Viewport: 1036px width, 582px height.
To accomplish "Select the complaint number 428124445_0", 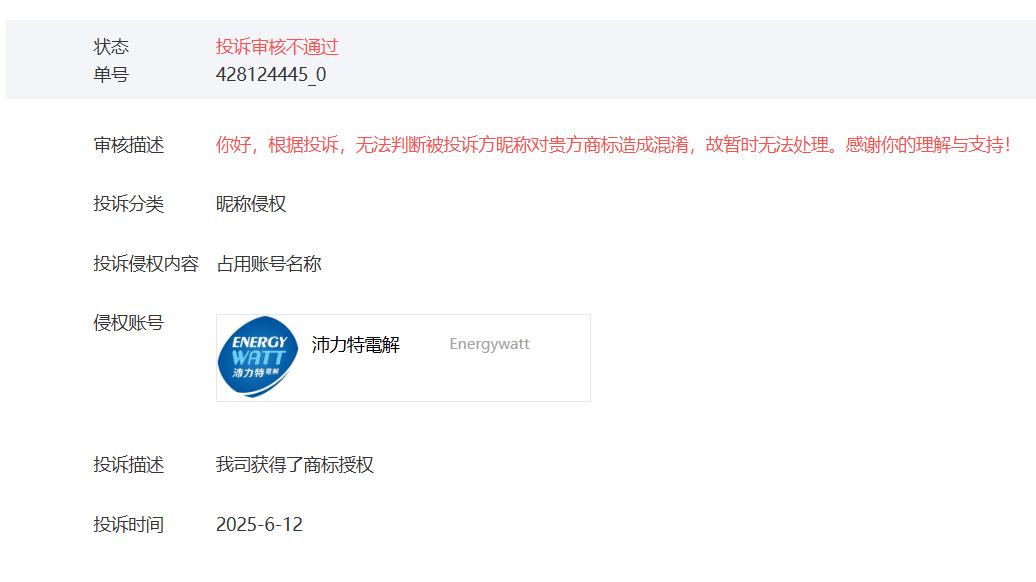I will 271,75.
